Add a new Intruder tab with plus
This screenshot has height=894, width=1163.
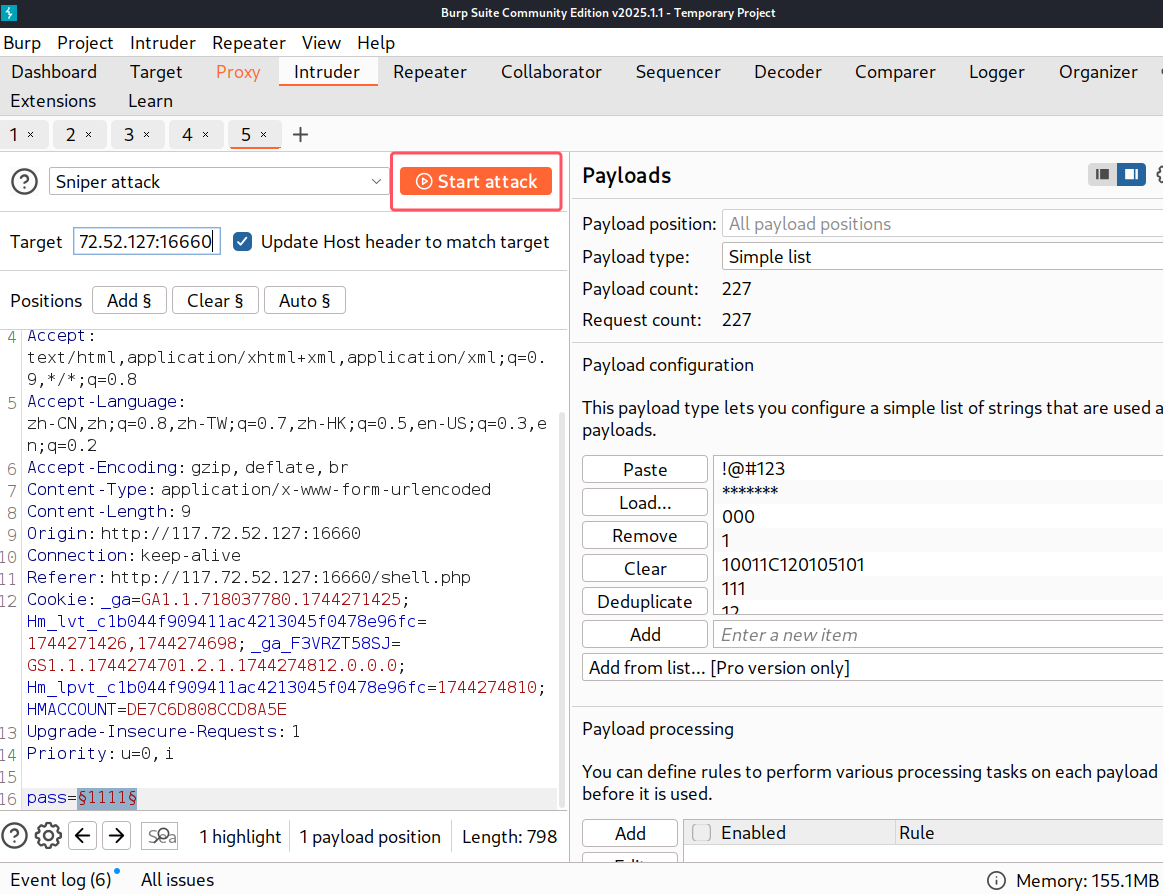pyautogui.click(x=300, y=134)
